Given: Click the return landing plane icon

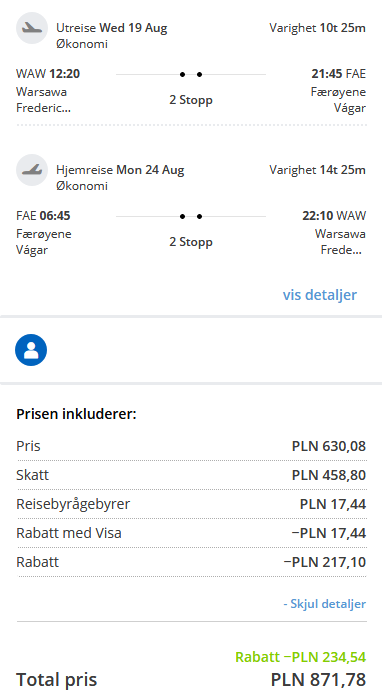Looking at the screenshot, I should point(32,170).
